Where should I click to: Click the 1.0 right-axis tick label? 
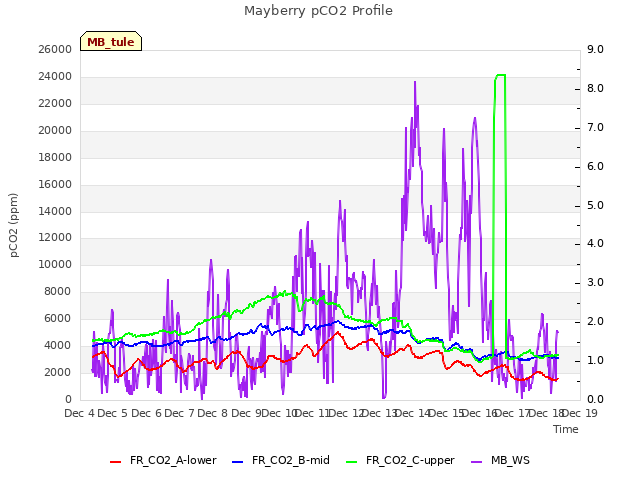595,360
